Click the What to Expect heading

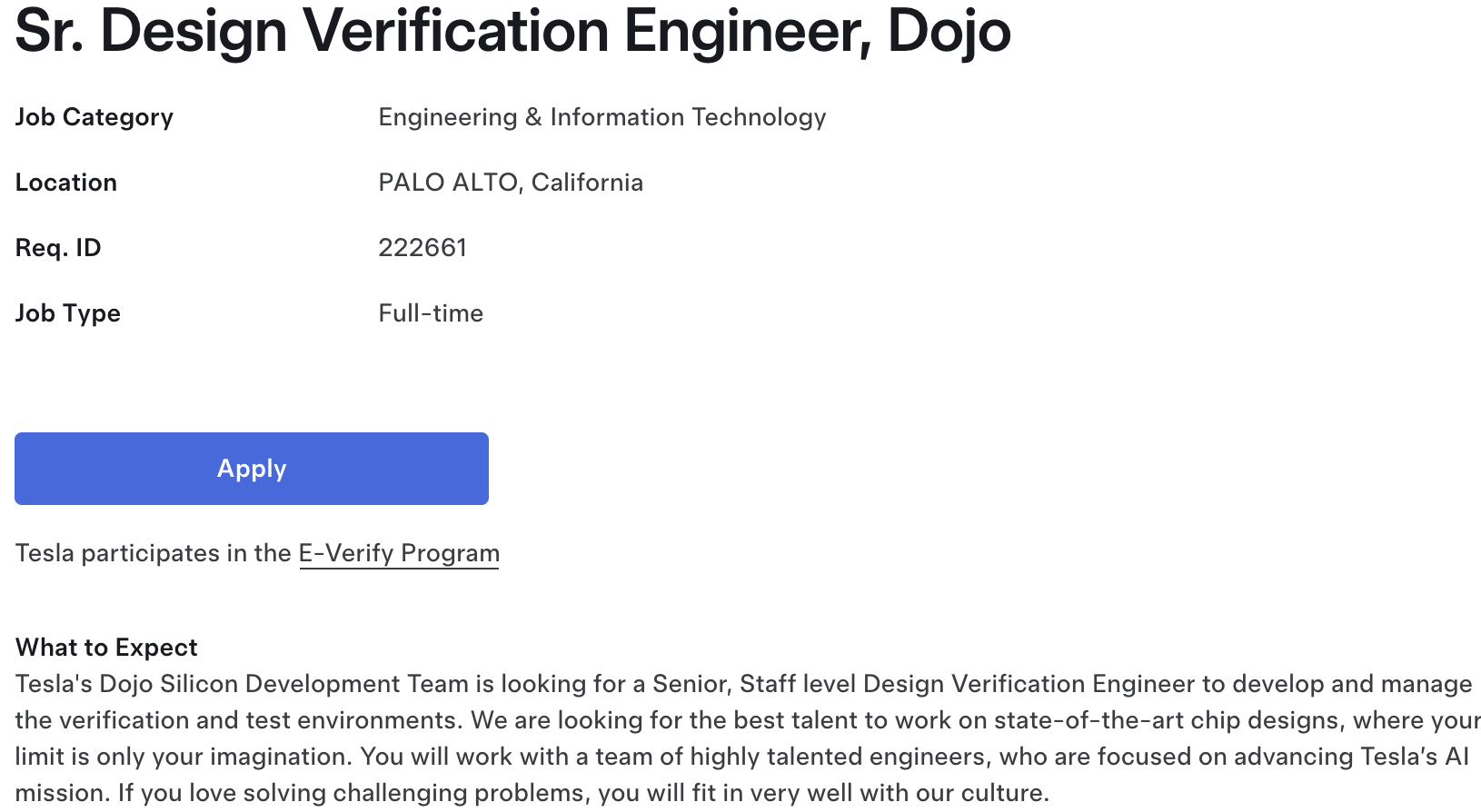(x=106, y=648)
